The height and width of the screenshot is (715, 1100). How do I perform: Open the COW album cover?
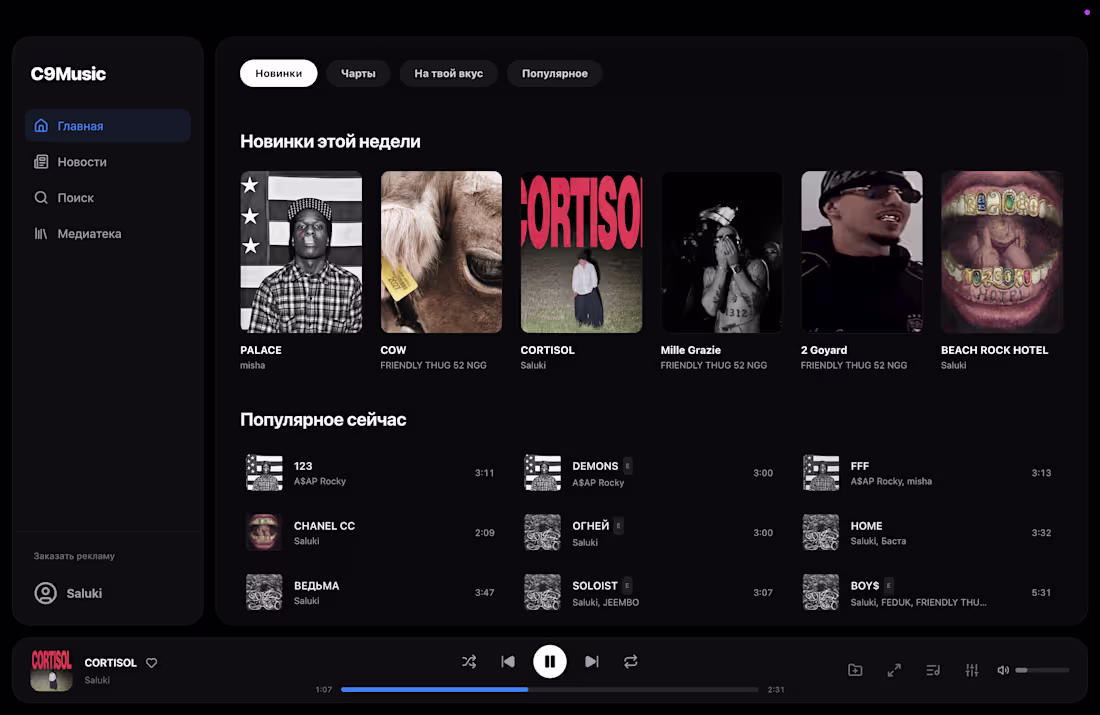[x=441, y=252]
